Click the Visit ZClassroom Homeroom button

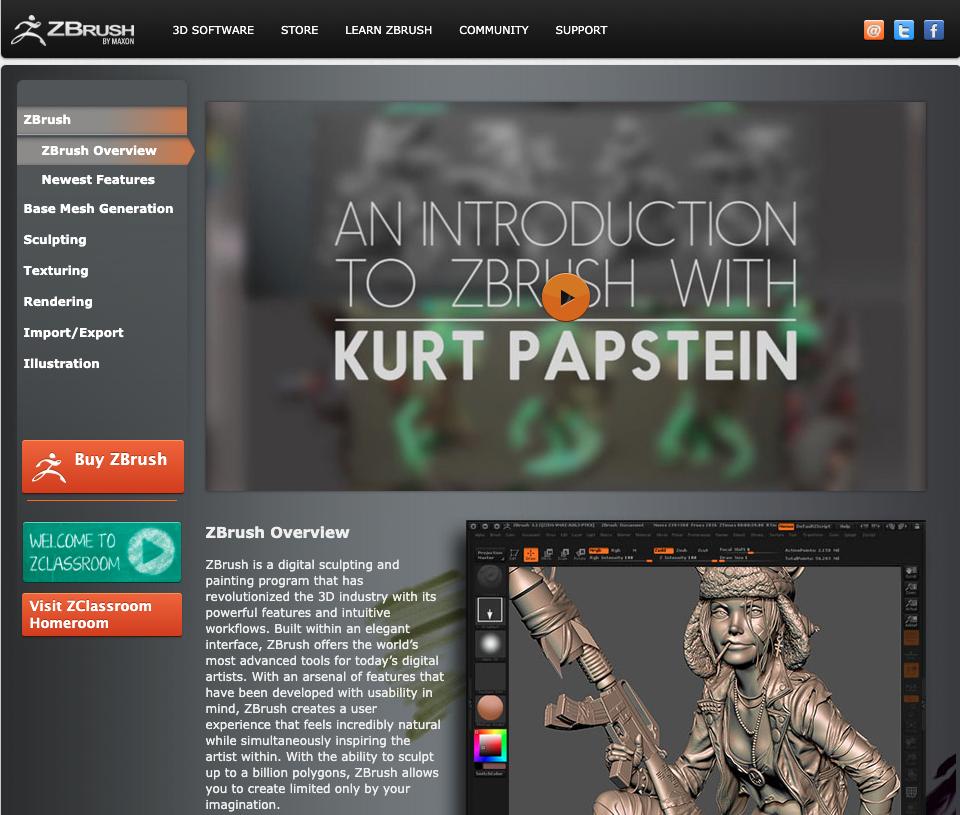click(x=102, y=614)
